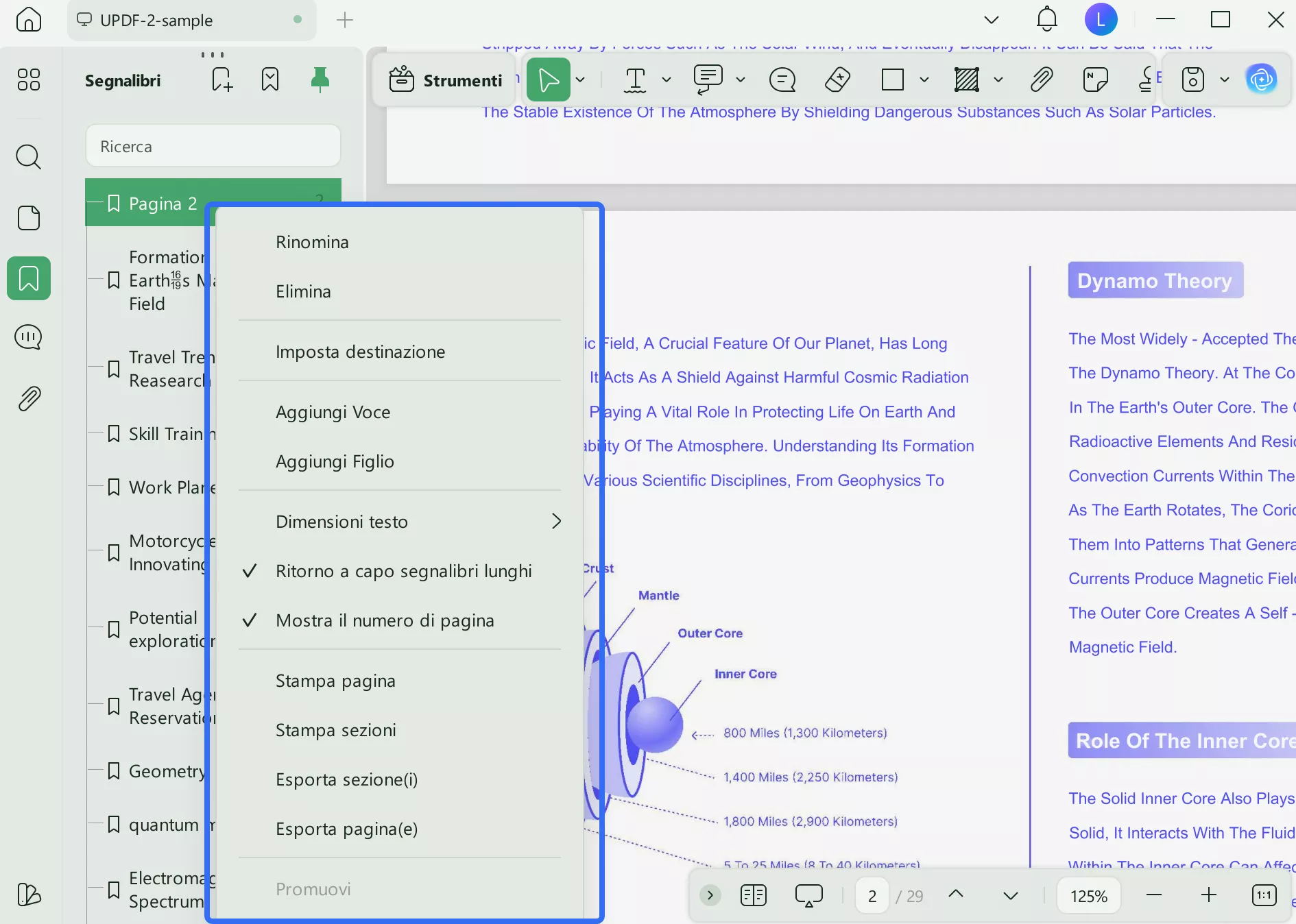Screen dimensions: 1296x924
Task: Open the UPDF AI assistant icon
Action: click(x=1261, y=80)
